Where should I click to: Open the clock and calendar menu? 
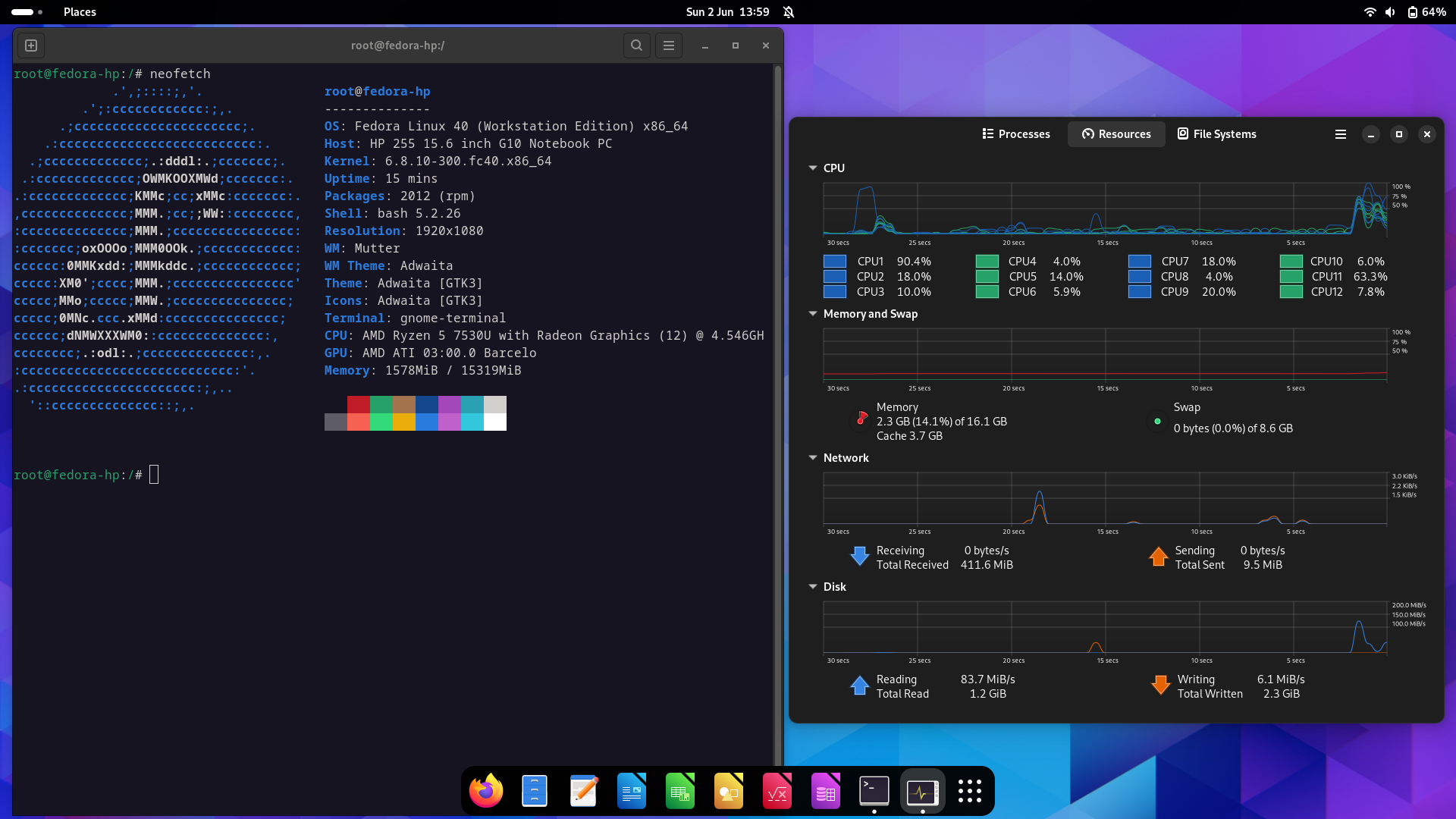click(x=727, y=12)
